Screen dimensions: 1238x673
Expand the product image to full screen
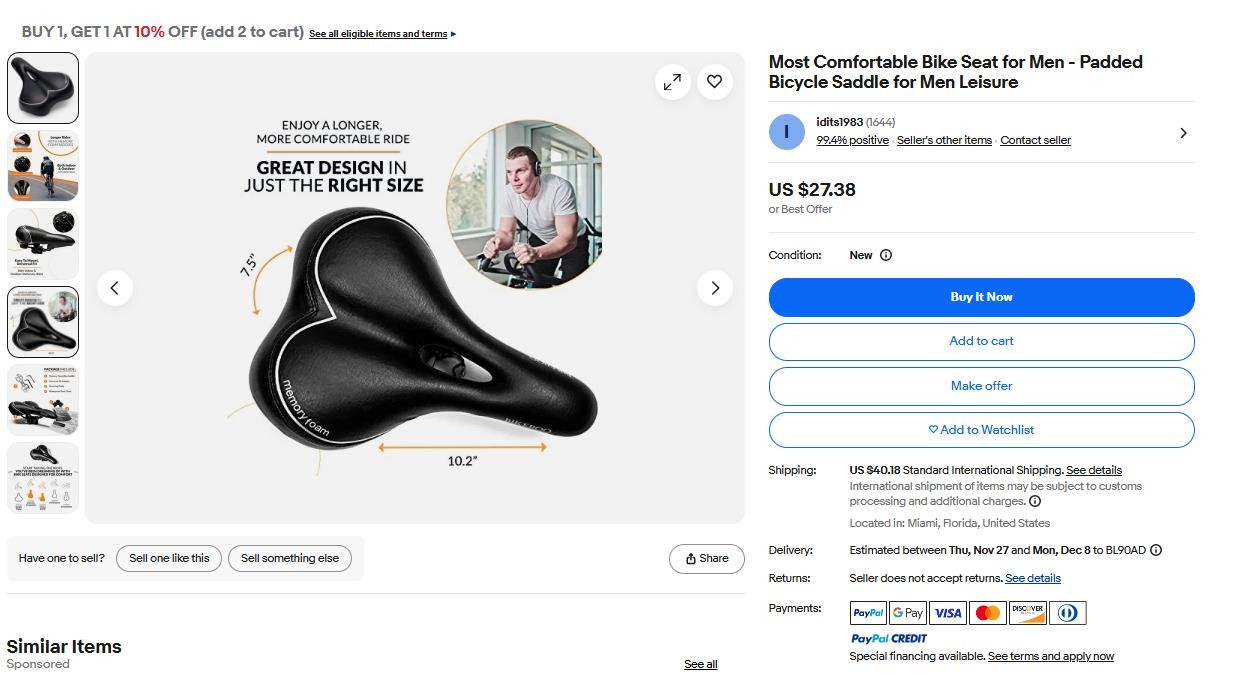pos(672,82)
